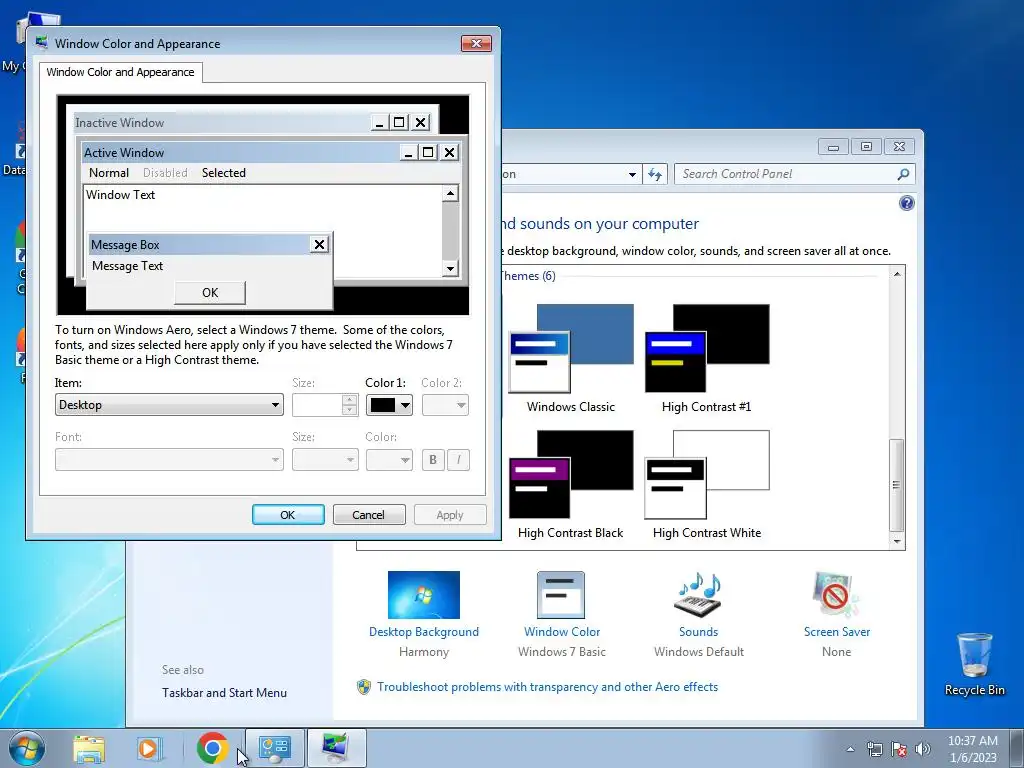This screenshot has width=1024, height=768.
Task: Click the network tray icon
Action: 874,749
